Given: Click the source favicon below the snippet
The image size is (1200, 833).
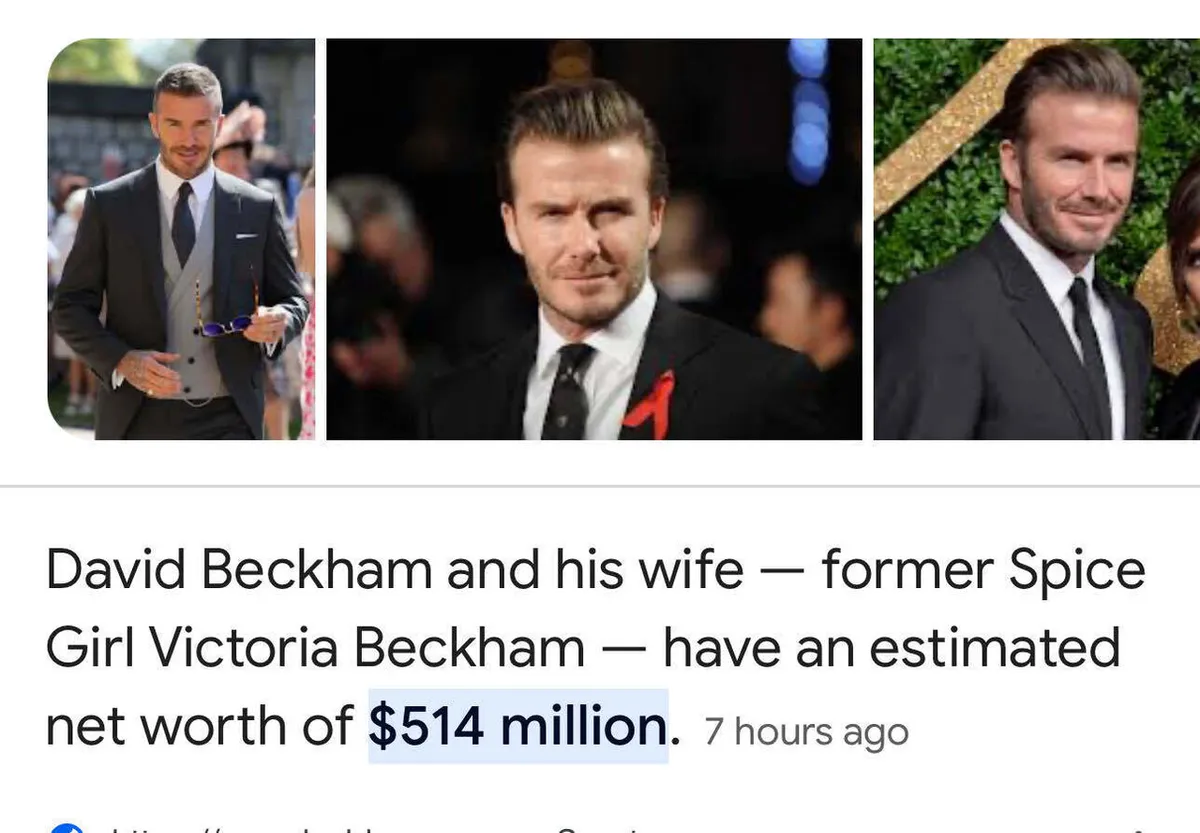Looking at the screenshot, I should 65,827.
